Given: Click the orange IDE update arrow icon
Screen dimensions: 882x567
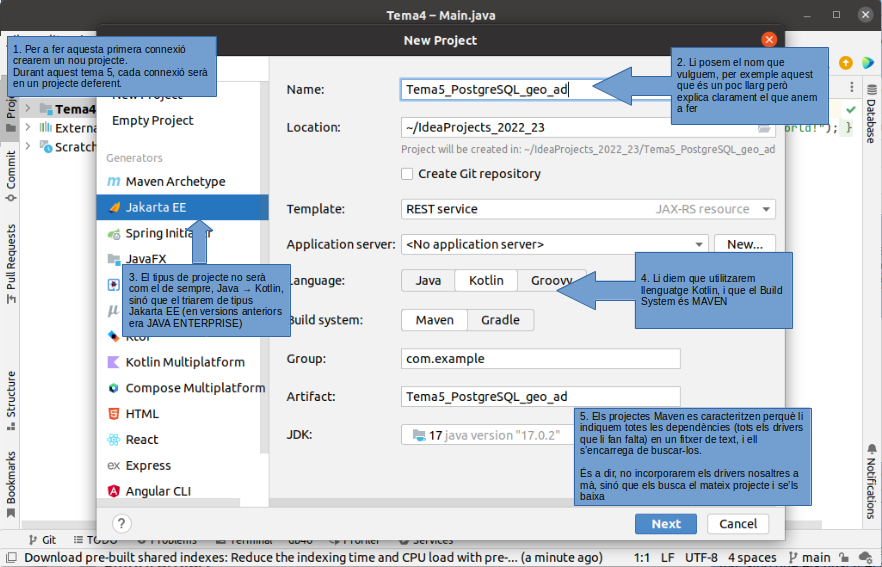Looking at the screenshot, I should [x=845, y=63].
